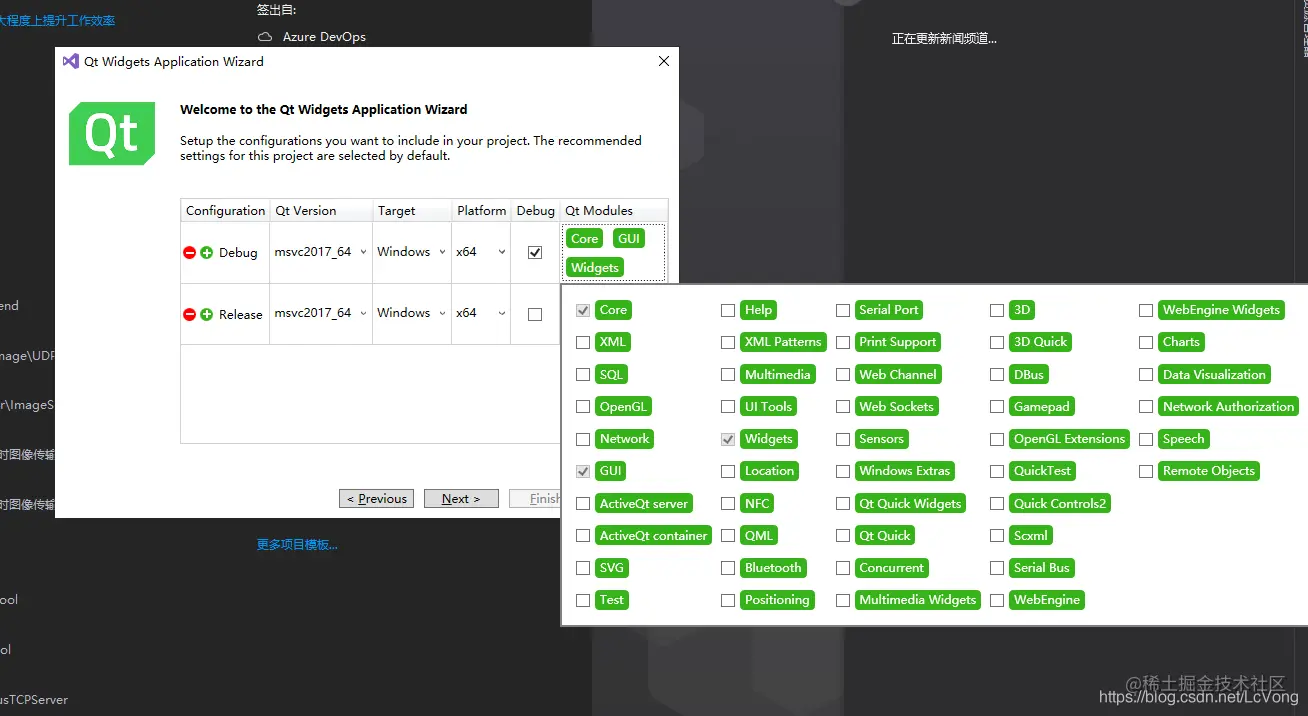Enable the Concurrent module checkbox

click(x=843, y=568)
